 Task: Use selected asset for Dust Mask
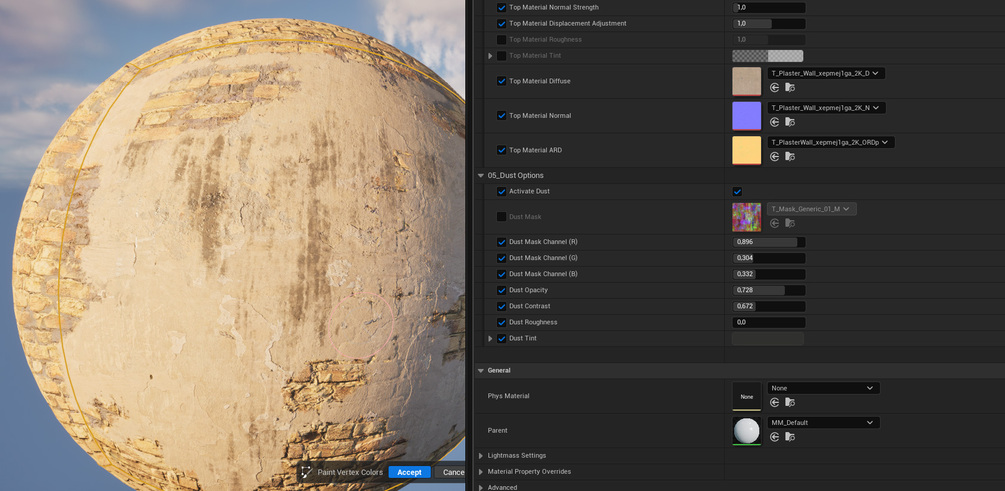774,223
